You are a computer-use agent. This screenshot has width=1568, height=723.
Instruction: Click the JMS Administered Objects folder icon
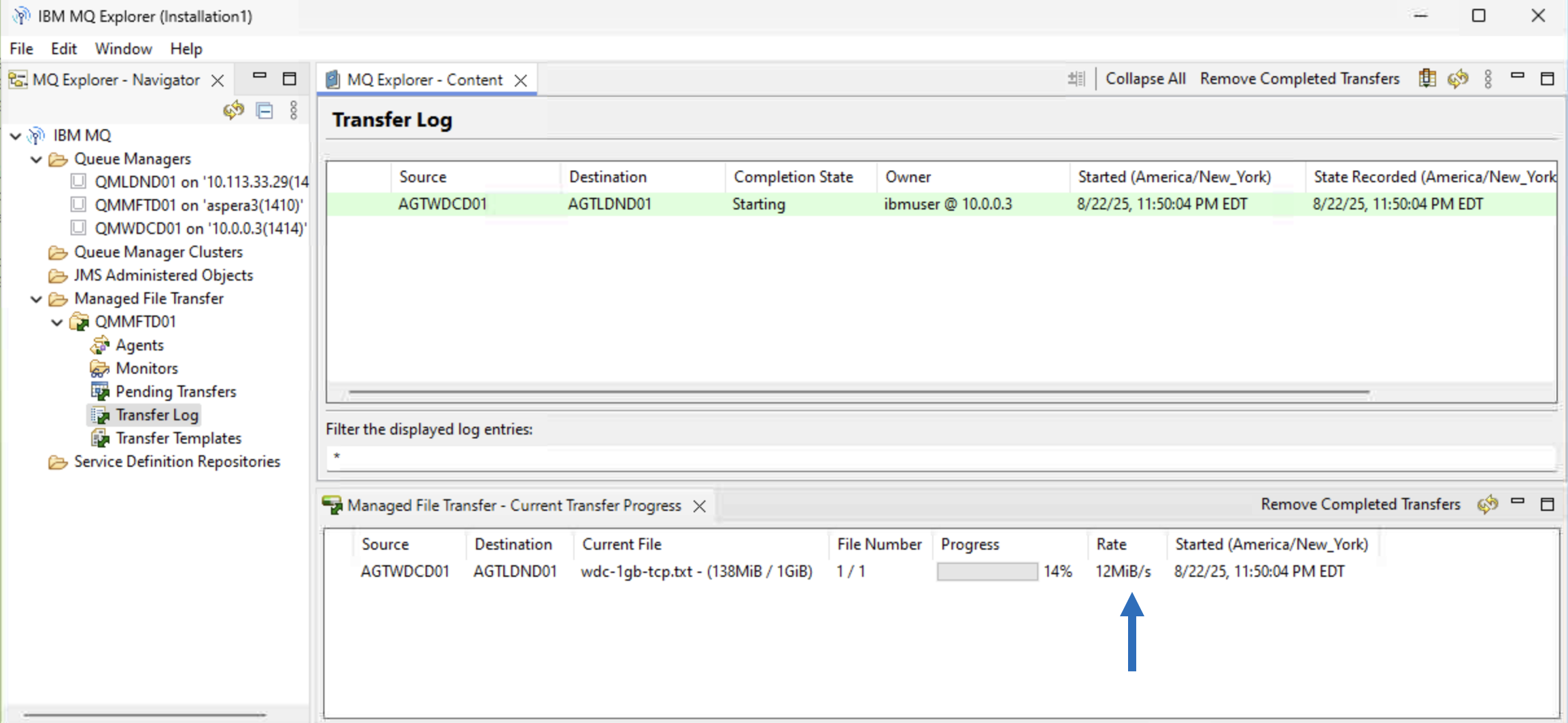58,276
